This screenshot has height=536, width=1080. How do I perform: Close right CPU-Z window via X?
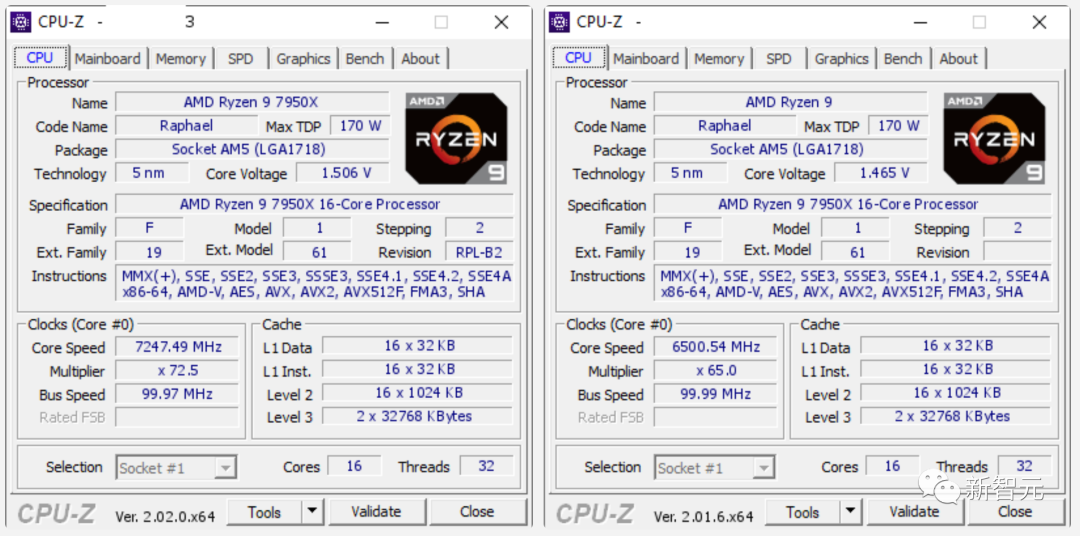pyautogui.click(x=1039, y=22)
